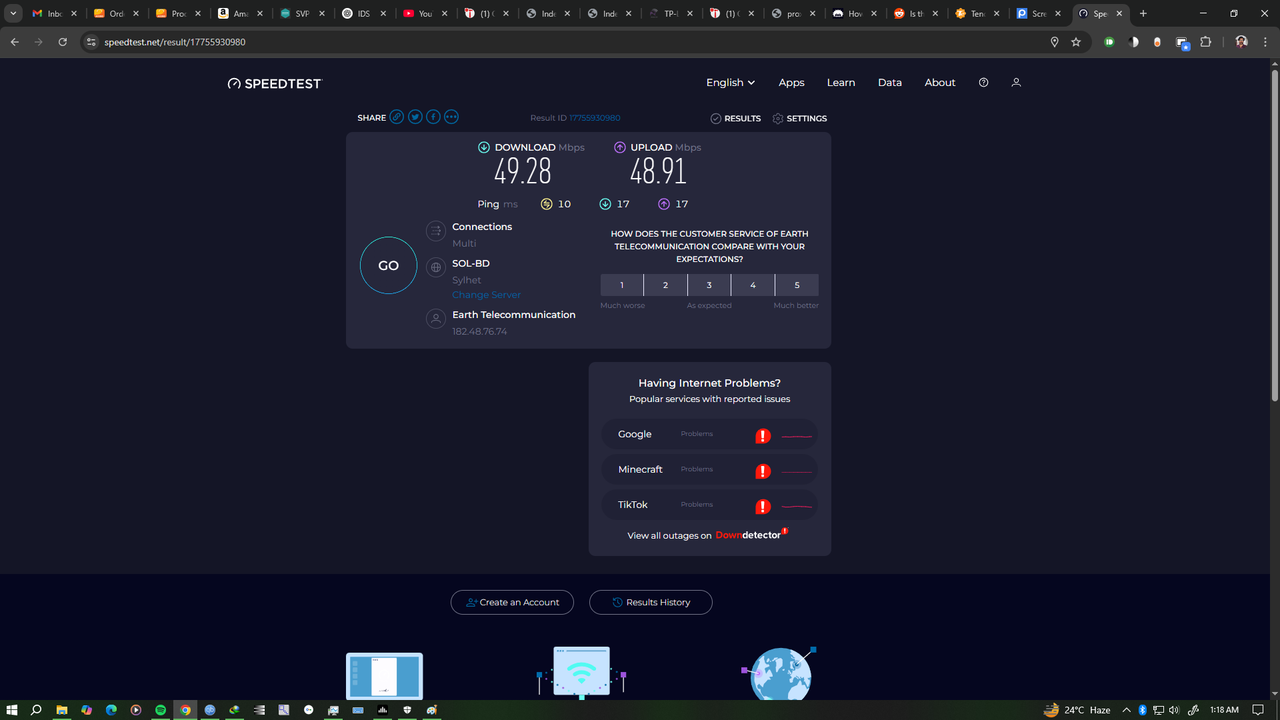
Task: Go back to previous page
Action: tap(14, 42)
